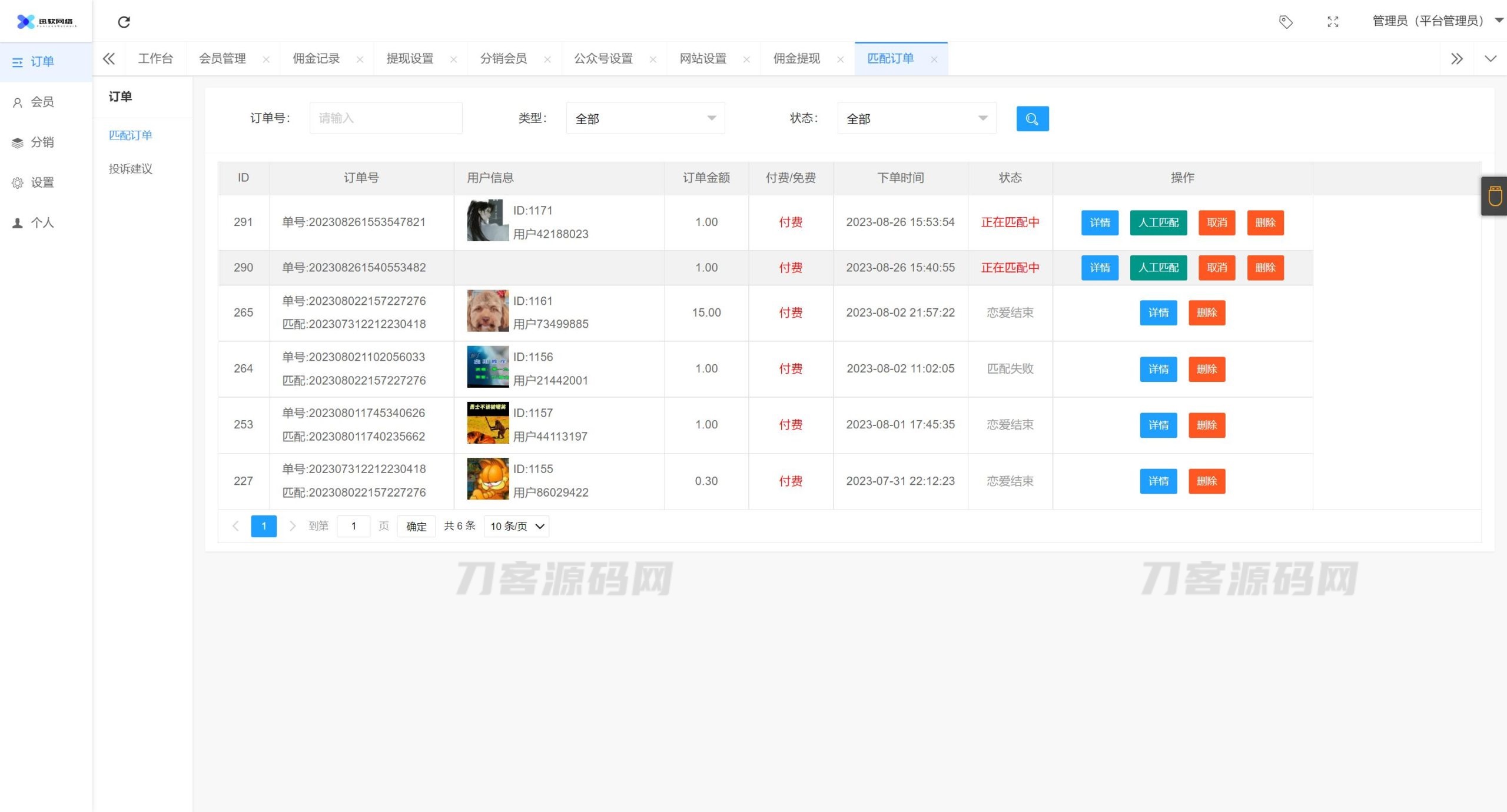
Task: Click floating side panel icon at right edge
Action: pos(1495,196)
